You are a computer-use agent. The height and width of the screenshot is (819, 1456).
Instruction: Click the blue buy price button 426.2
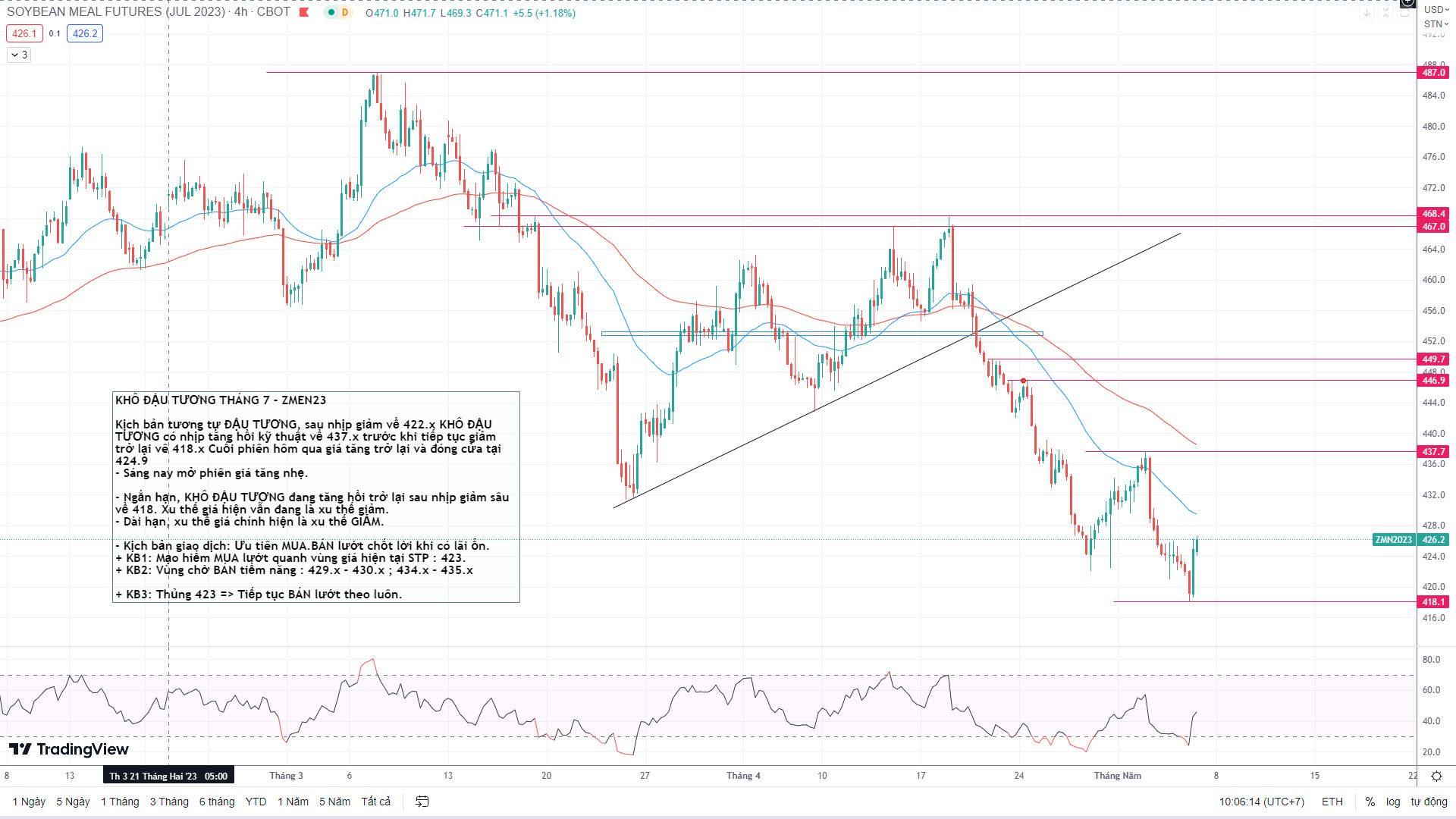(x=85, y=33)
